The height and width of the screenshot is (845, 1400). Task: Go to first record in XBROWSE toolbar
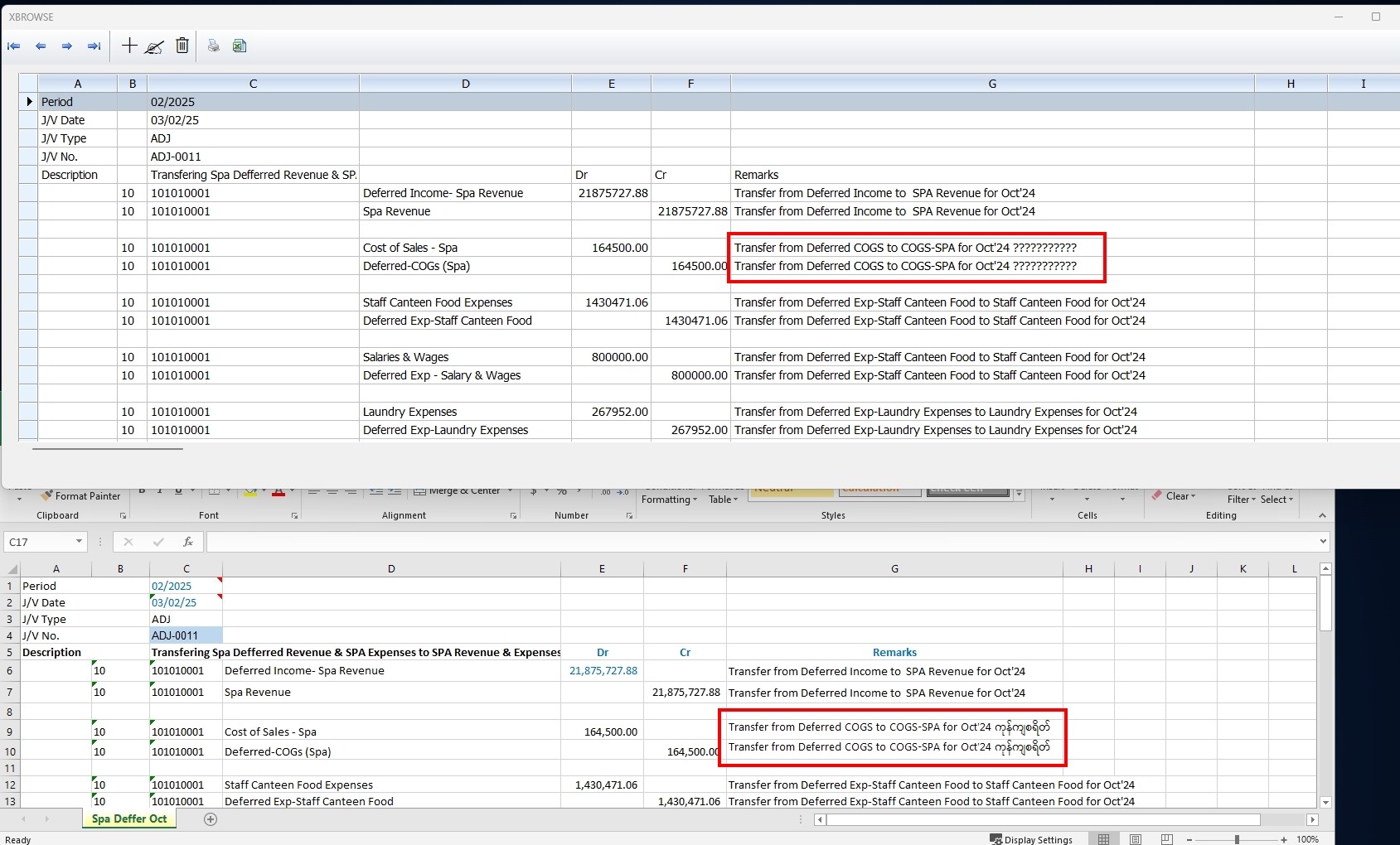pyautogui.click(x=14, y=46)
